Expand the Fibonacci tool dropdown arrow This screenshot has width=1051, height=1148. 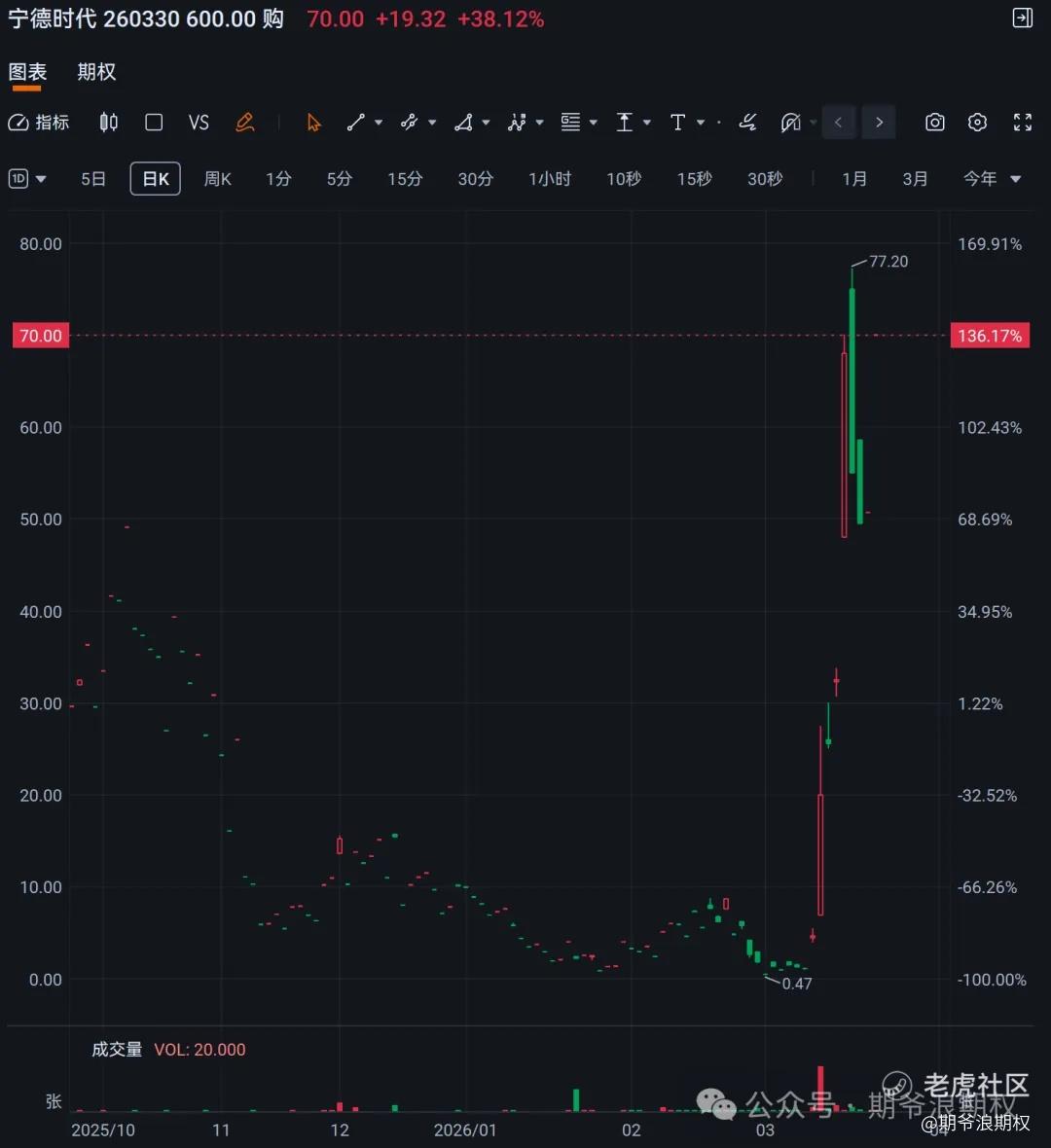click(594, 123)
